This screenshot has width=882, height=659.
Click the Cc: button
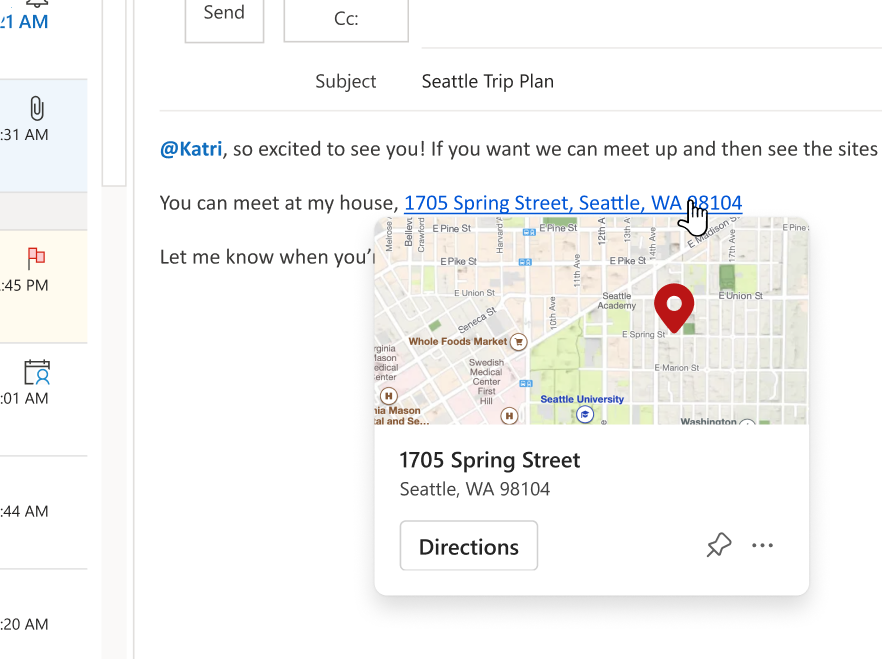pyautogui.click(x=346, y=18)
